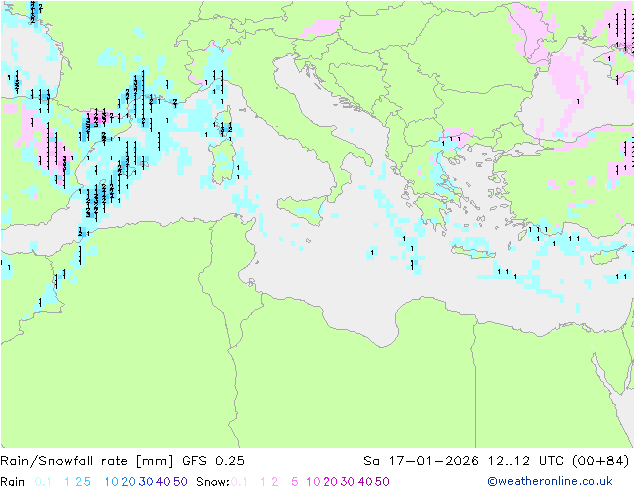
Task: Click the '(00+84)' forecast hour text
Action: [601, 461]
